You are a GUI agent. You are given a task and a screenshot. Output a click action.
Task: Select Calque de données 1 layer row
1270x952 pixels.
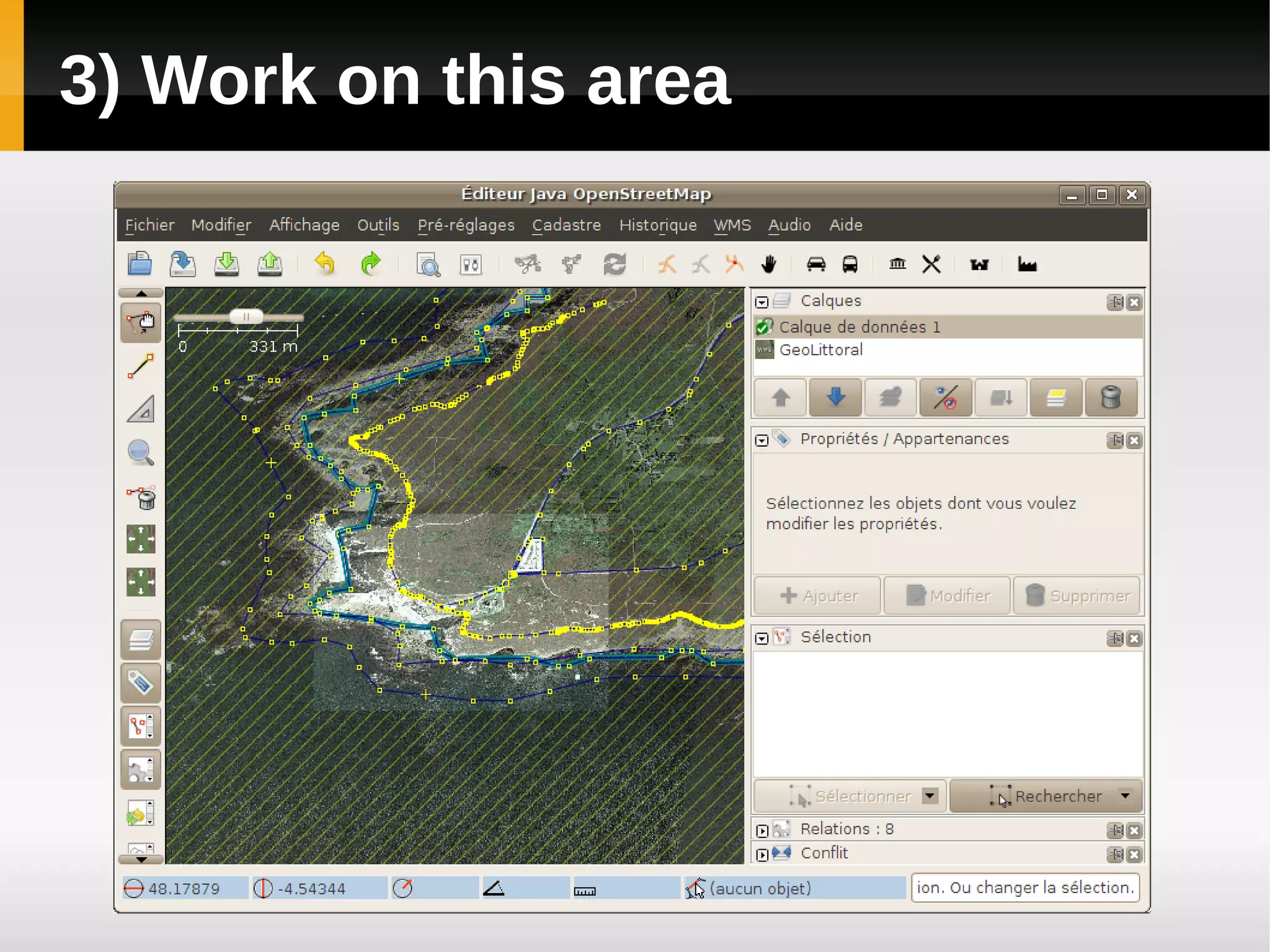tap(948, 327)
